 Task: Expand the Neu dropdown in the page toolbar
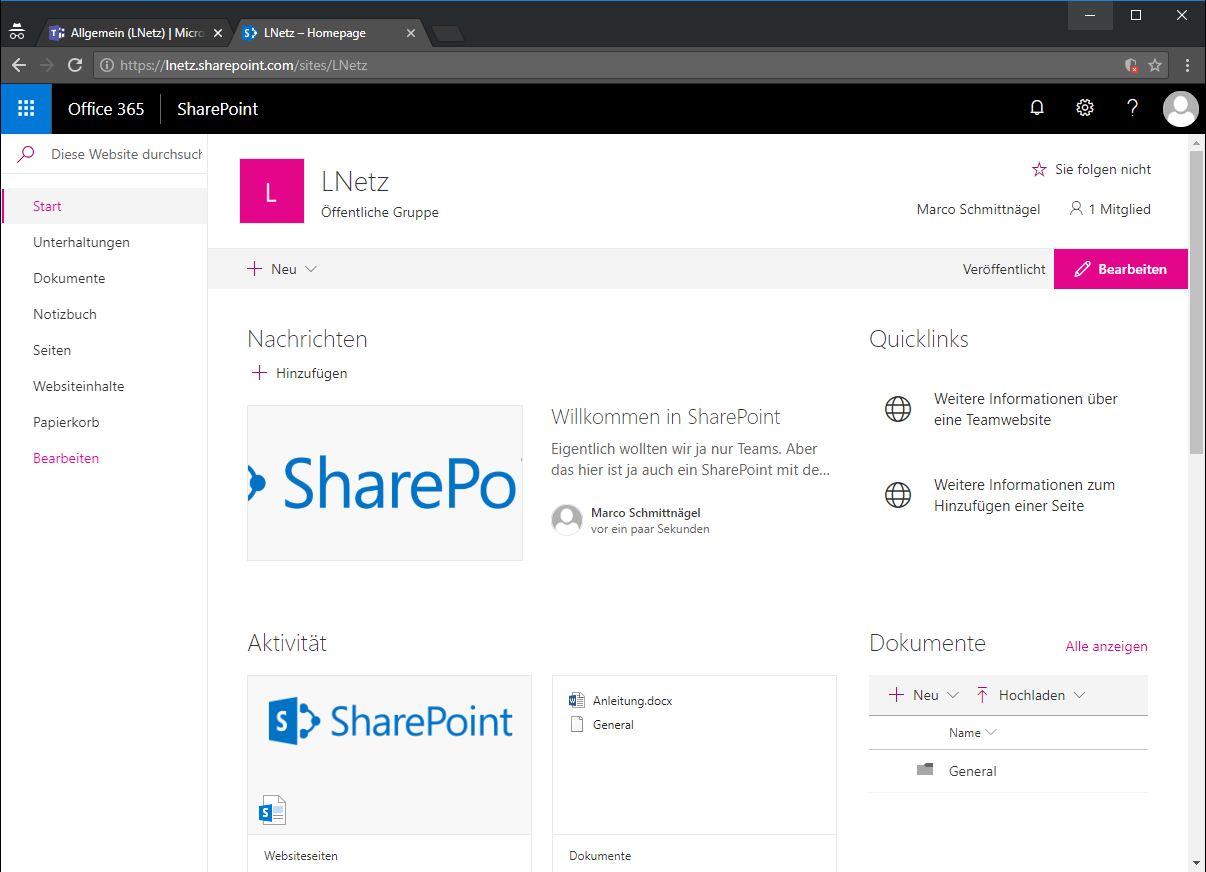[x=311, y=269]
